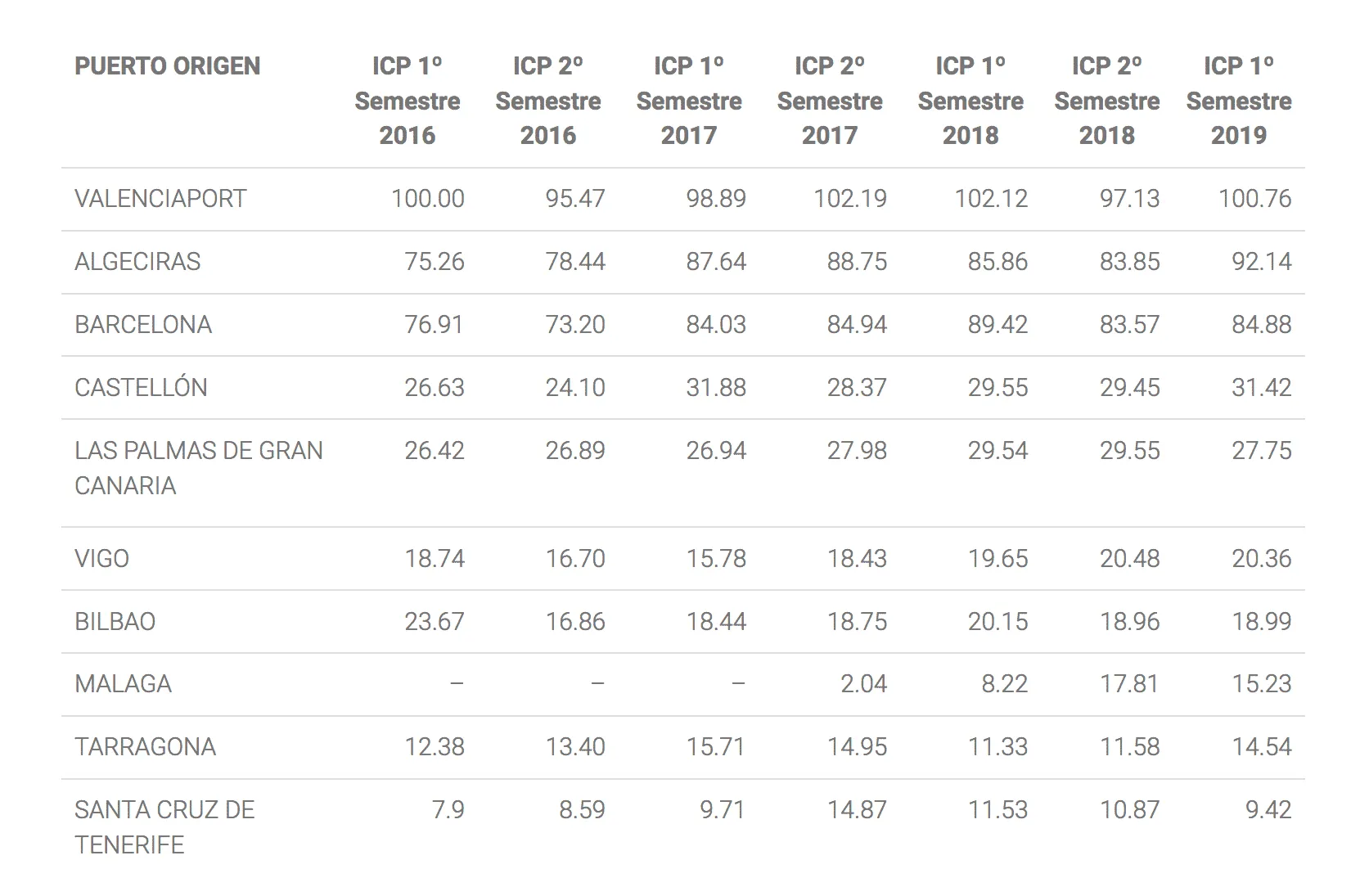Select the MALAGA row label
Screen dimensions: 1360x896
tap(123, 684)
